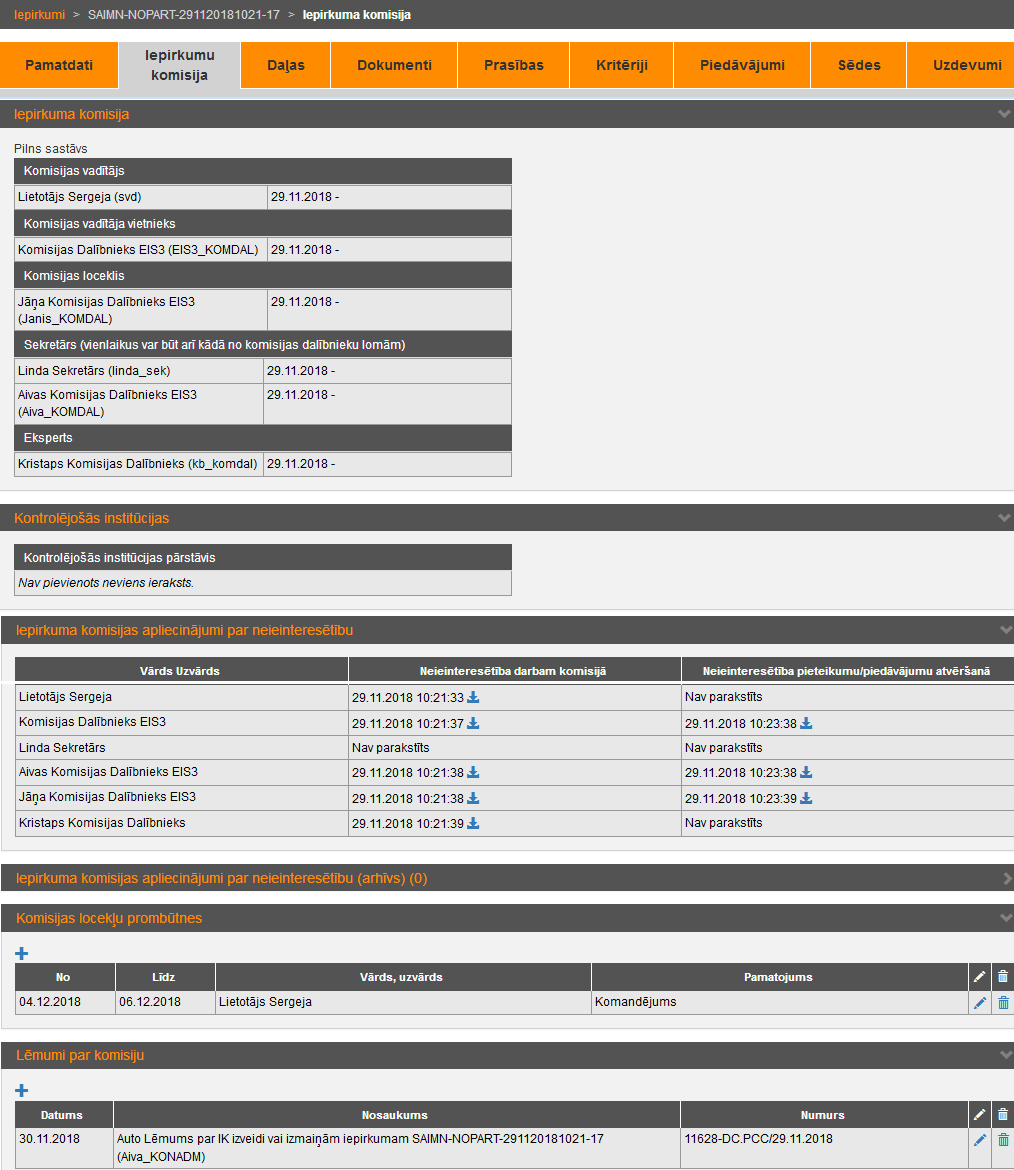This screenshot has height=1170, width=1014.
Task: Open the Dokumenti tab
Action: coord(394,65)
